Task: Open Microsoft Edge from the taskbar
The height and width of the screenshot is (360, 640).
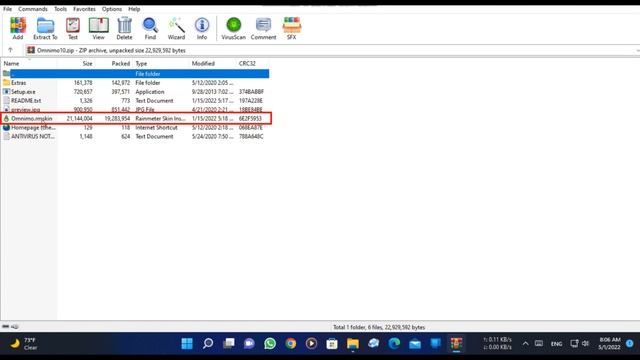Action: (394, 344)
